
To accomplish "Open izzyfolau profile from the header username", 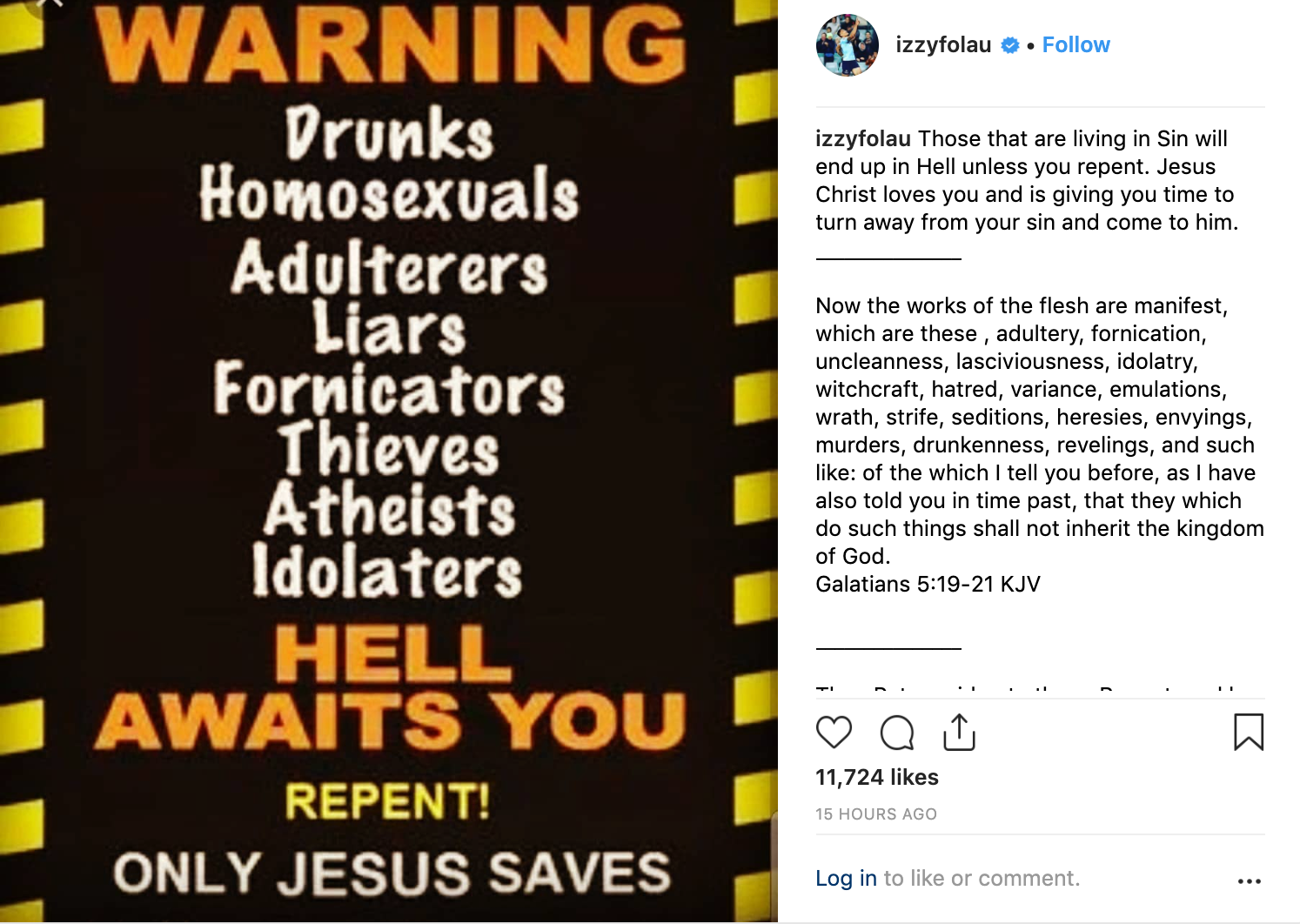I will click(943, 45).
